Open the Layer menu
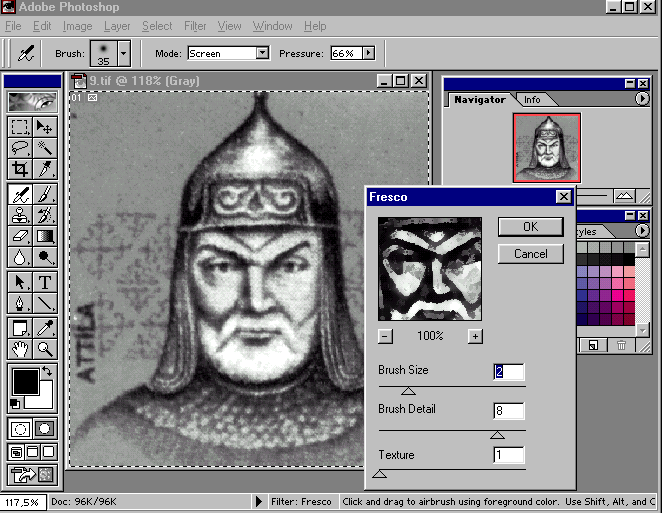The image size is (662, 513). (x=117, y=26)
